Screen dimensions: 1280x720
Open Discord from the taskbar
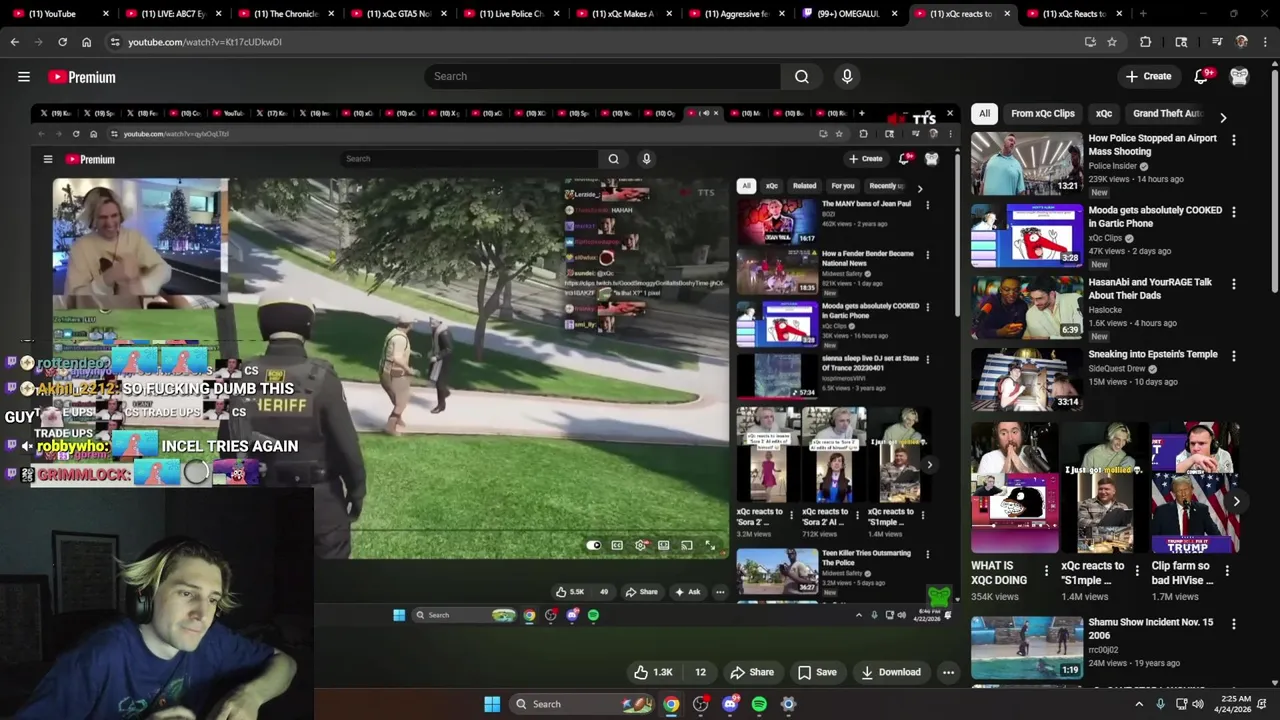click(x=730, y=704)
